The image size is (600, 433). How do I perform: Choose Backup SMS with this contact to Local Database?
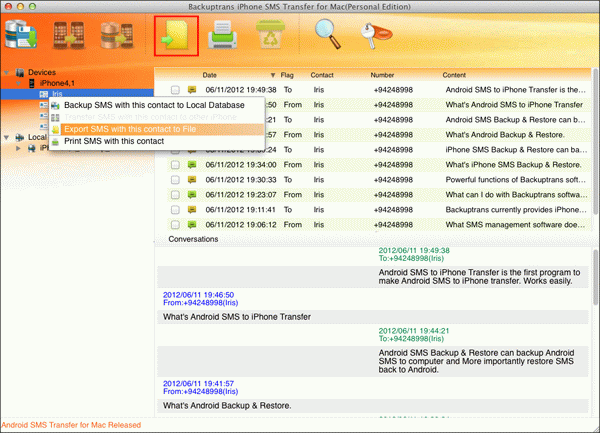click(x=157, y=105)
